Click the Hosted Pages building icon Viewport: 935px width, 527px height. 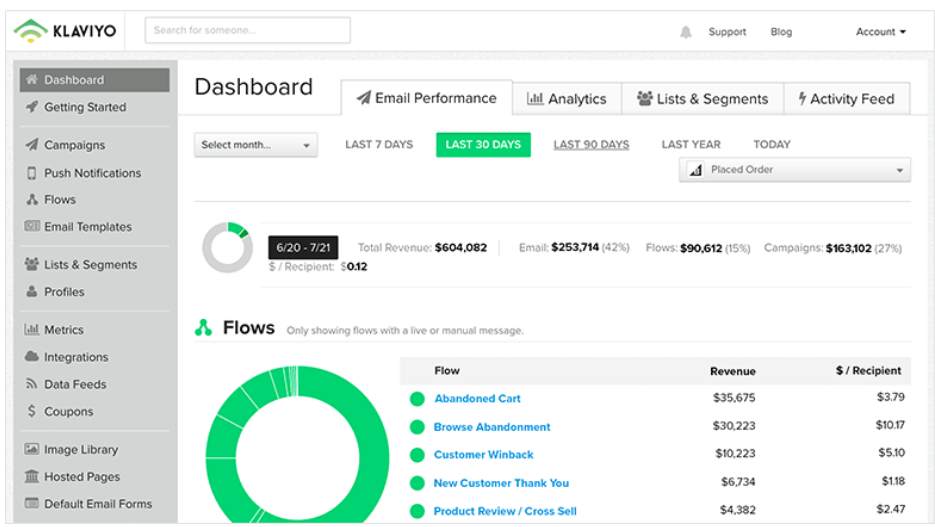pos(32,476)
